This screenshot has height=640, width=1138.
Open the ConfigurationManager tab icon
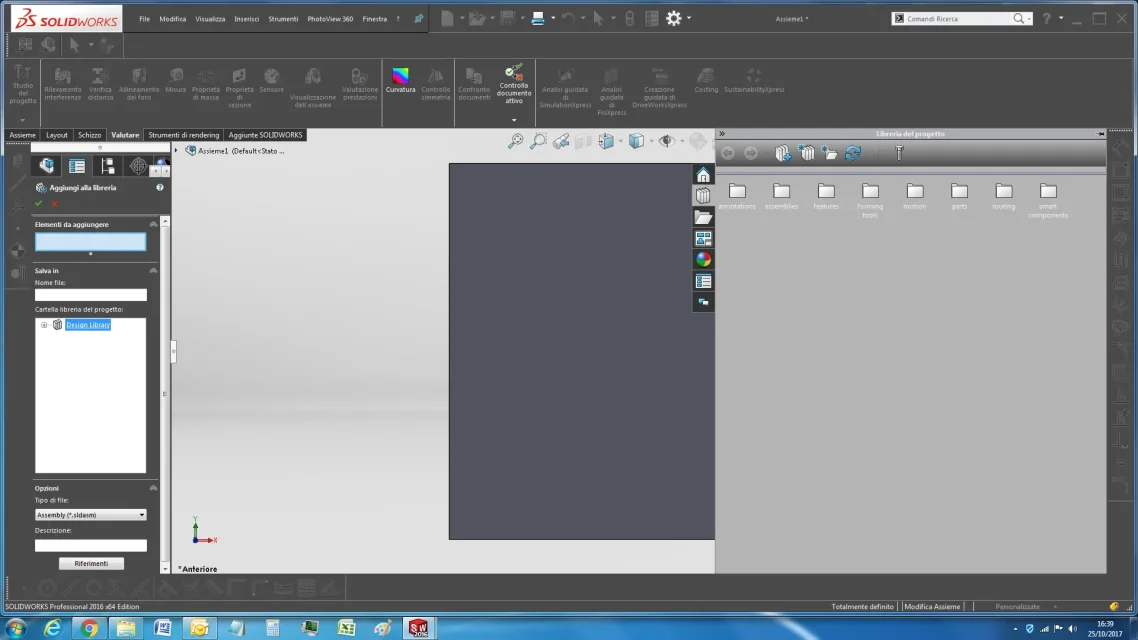click(107, 166)
